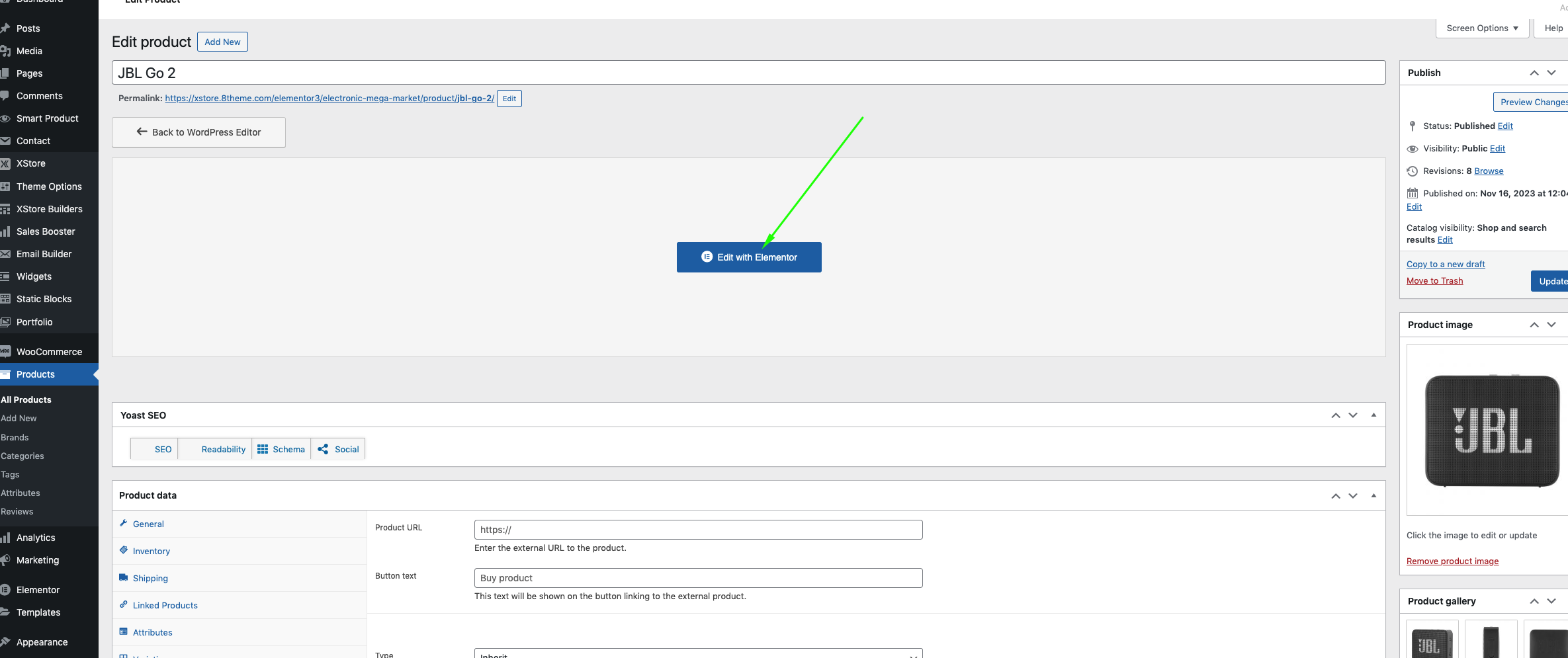Move Publish panel down

[1551, 73]
